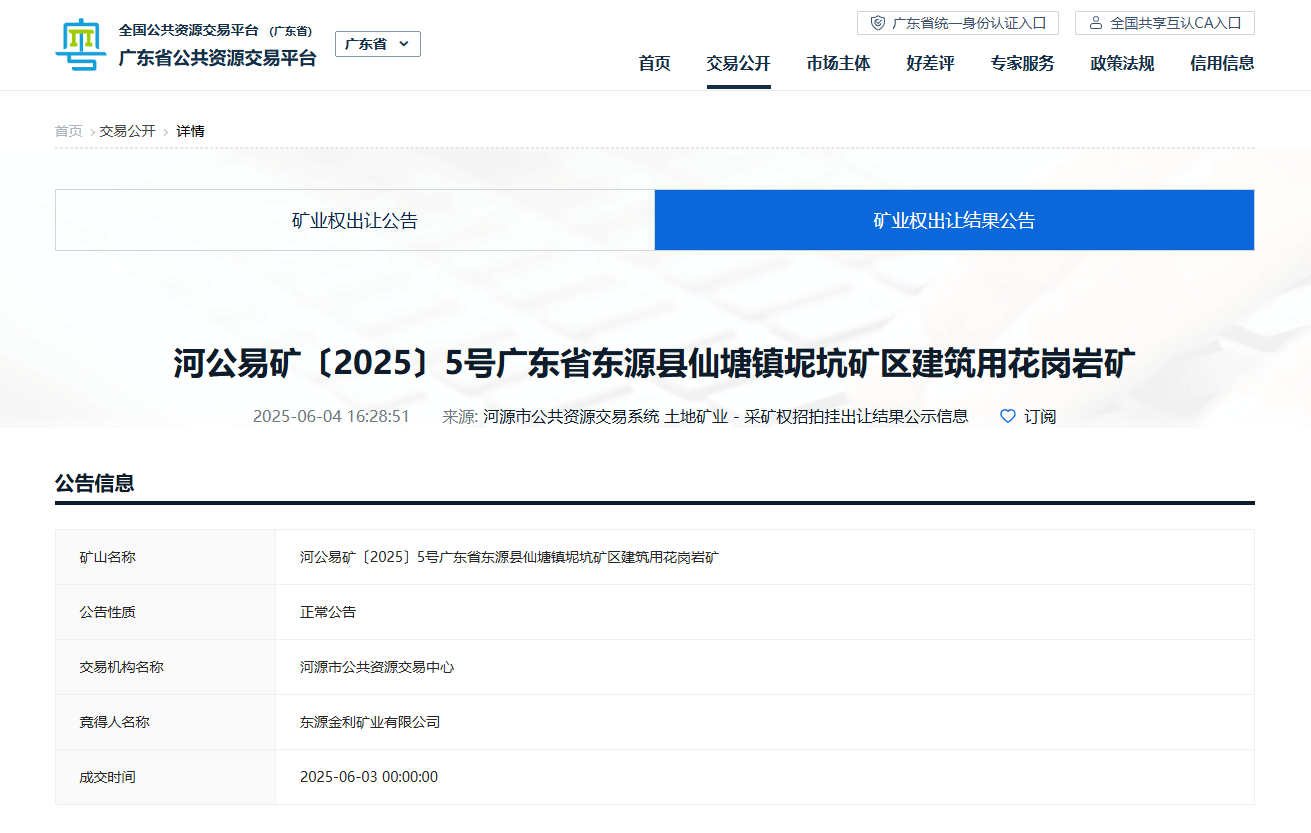Viewport: 1311px width, 833px height.
Task: Open the 广东省 region dropdown
Action: tap(377, 44)
